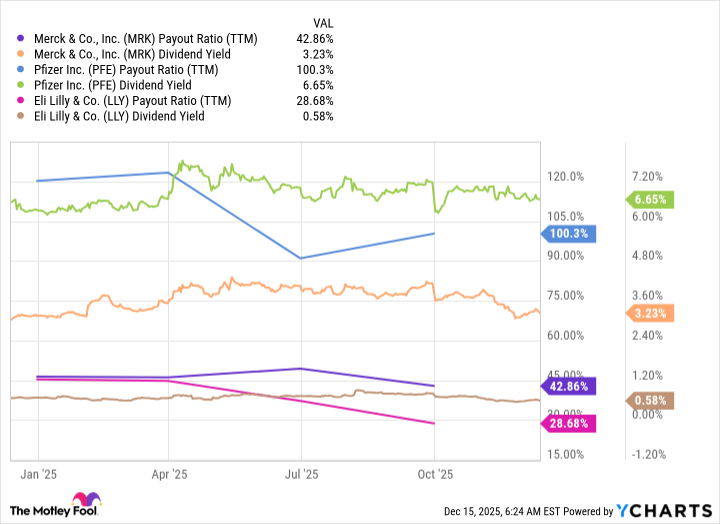The image size is (720, 524).
Task: Click the green Pfizer Dividend Yield legend dot
Action: 22,85
